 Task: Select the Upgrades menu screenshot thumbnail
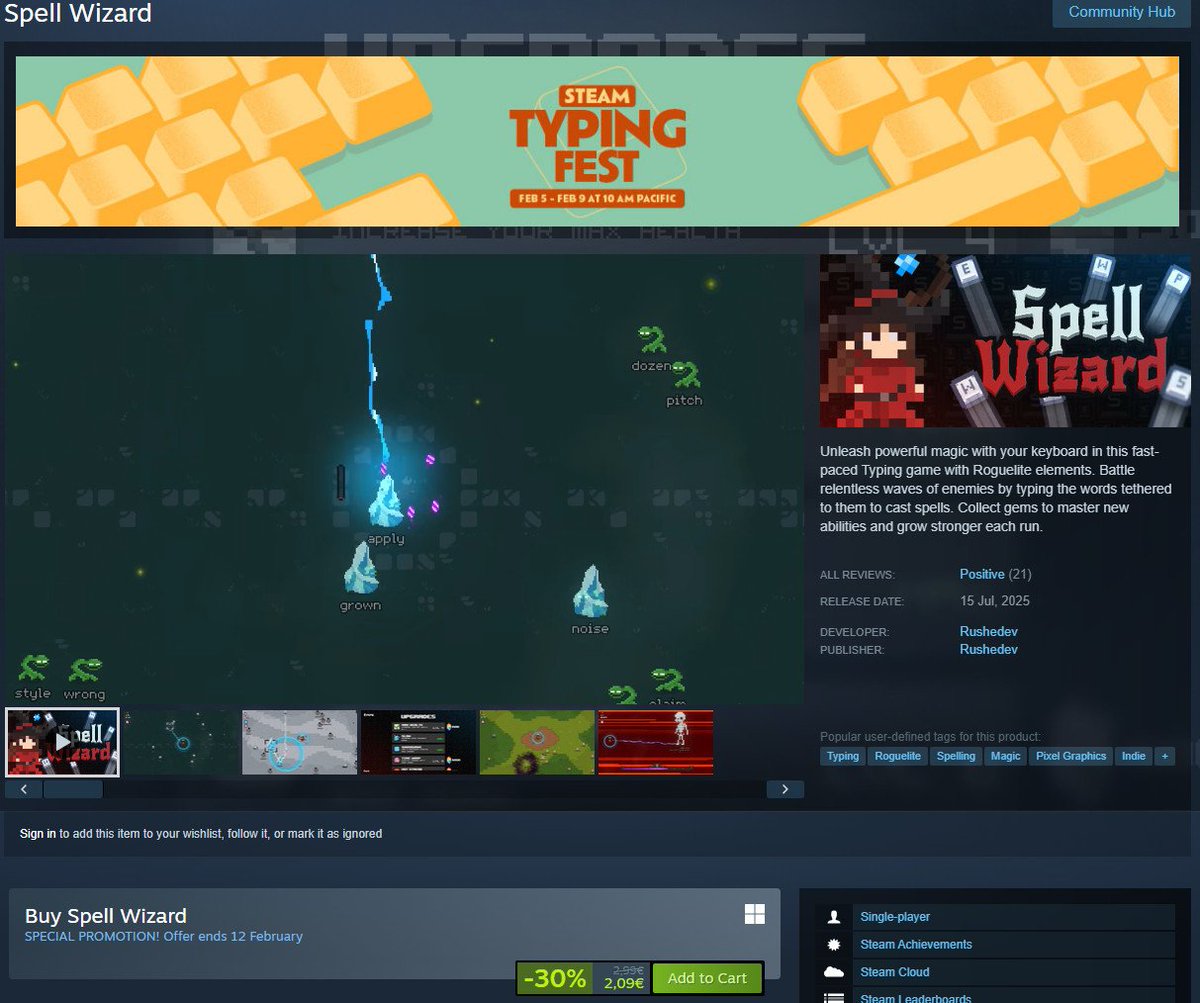[x=418, y=742]
